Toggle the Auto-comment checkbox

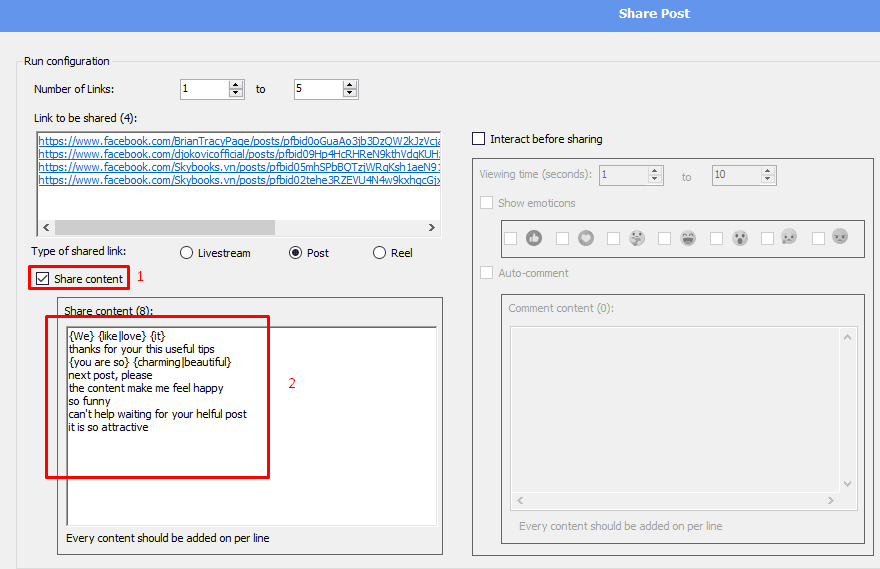pos(487,273)
